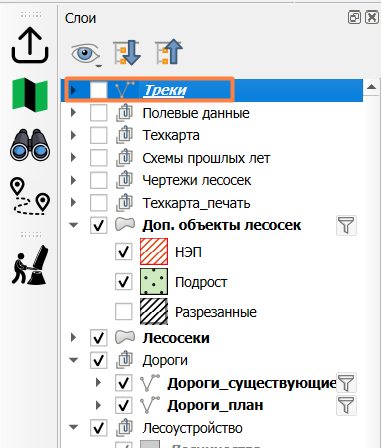Collapse the Дороги group
The height and width of the screenshot is (448, 381).
click(x=74, y=360)
